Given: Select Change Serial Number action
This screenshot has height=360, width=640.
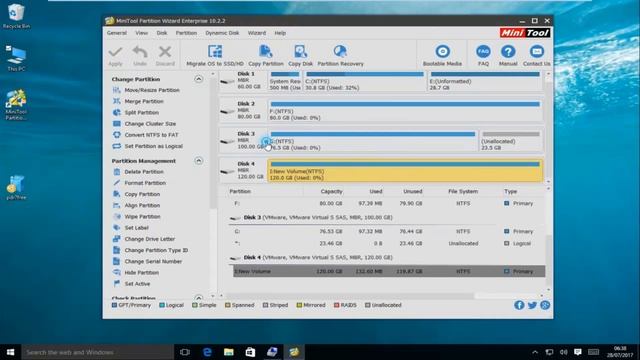Looking at the screenshot, I should 153,261.
